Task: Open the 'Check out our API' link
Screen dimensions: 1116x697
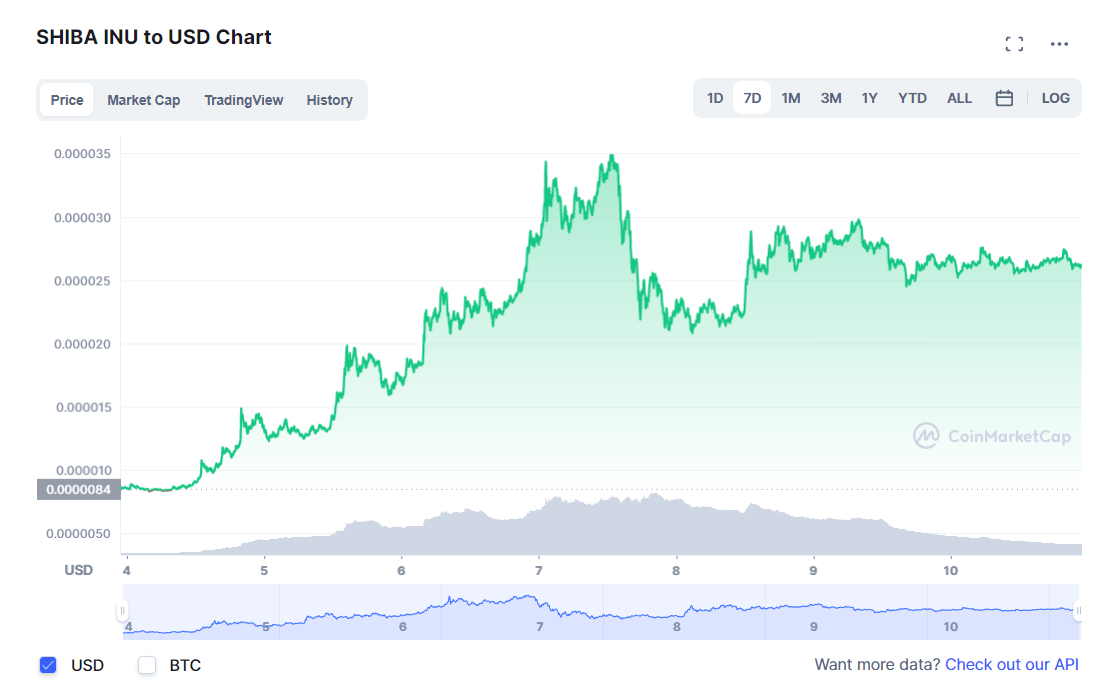Action: click(x=1012, y=665)
